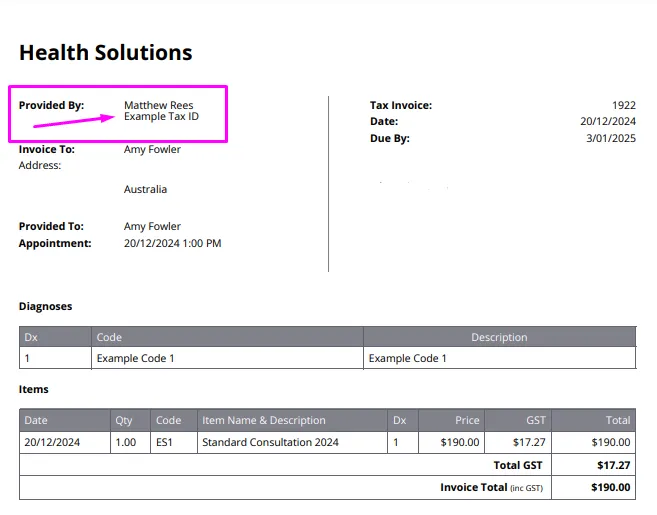The width and height of the screenshot is (657, 515).
Task: Click the Provided By label
Action: click(52, 105)
